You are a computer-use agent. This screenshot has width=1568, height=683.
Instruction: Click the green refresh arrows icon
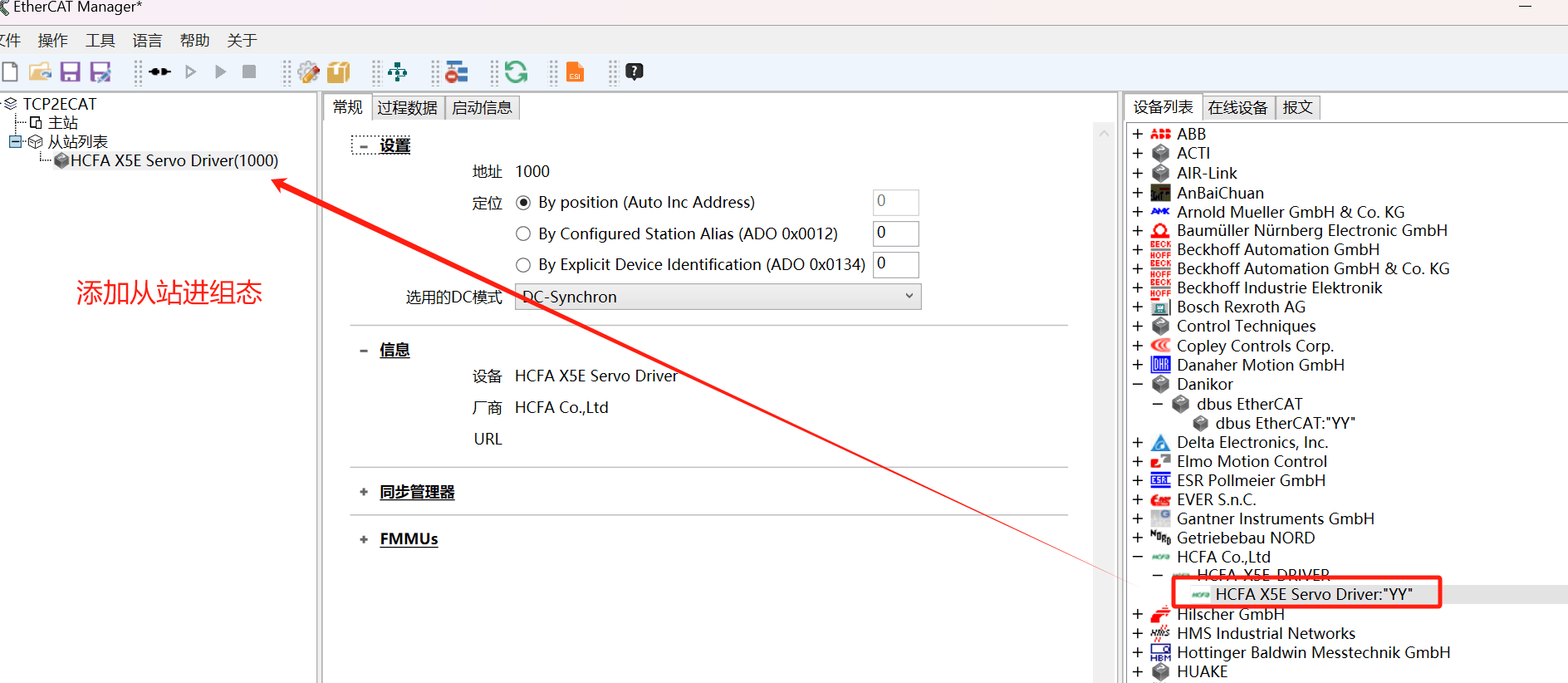coord(516,72)
